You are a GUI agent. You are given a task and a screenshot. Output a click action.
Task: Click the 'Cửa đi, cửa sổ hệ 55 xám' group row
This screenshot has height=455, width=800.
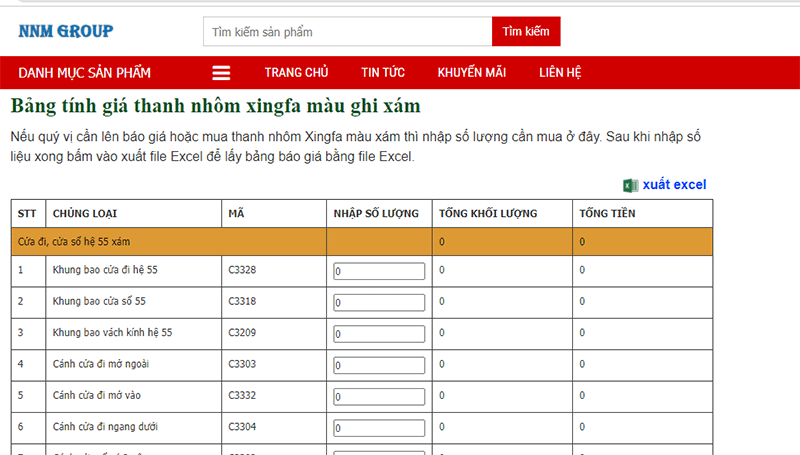[362, 241]
